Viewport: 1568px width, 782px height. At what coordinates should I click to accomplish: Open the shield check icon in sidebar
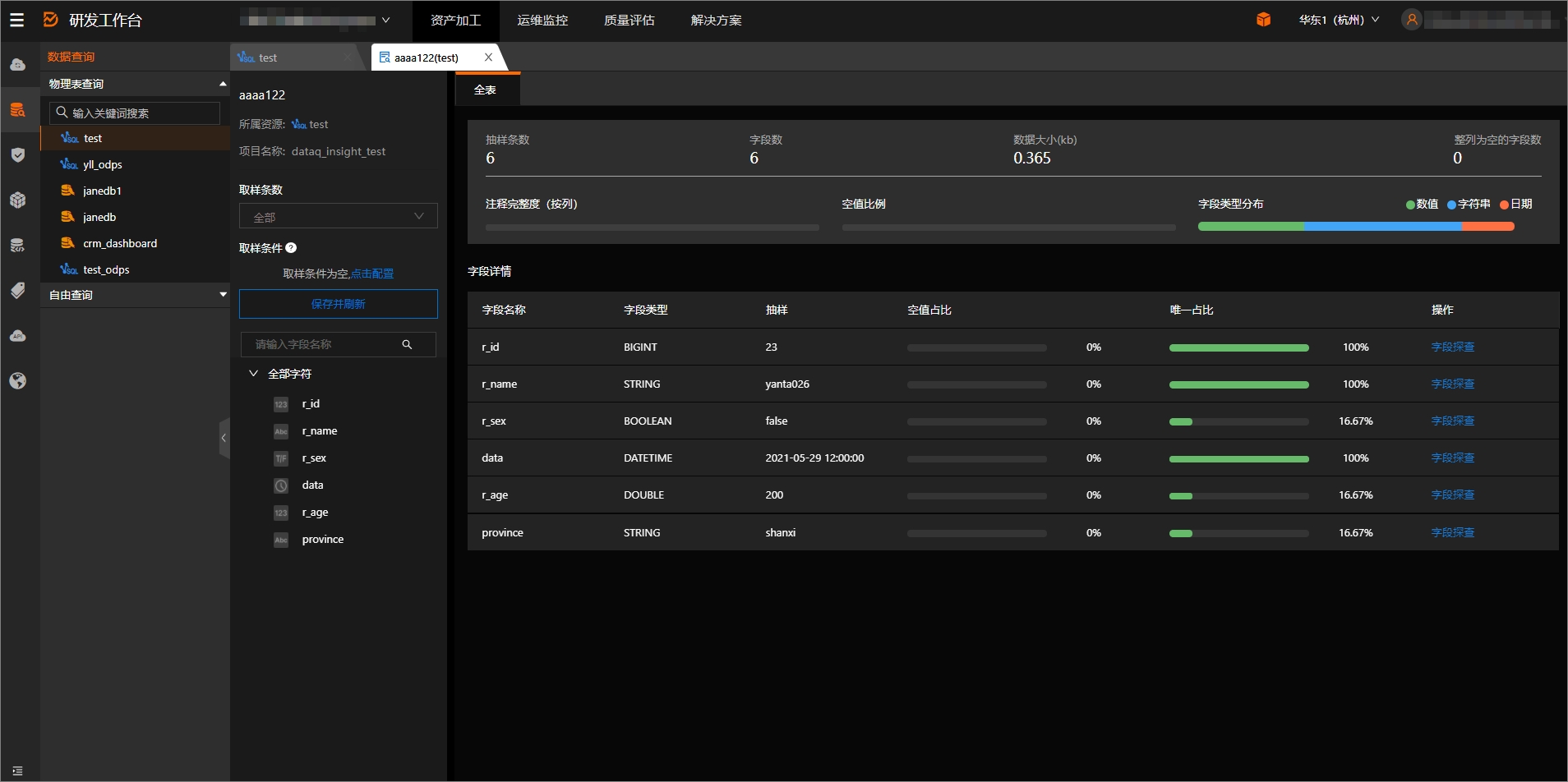coord(17,155)
